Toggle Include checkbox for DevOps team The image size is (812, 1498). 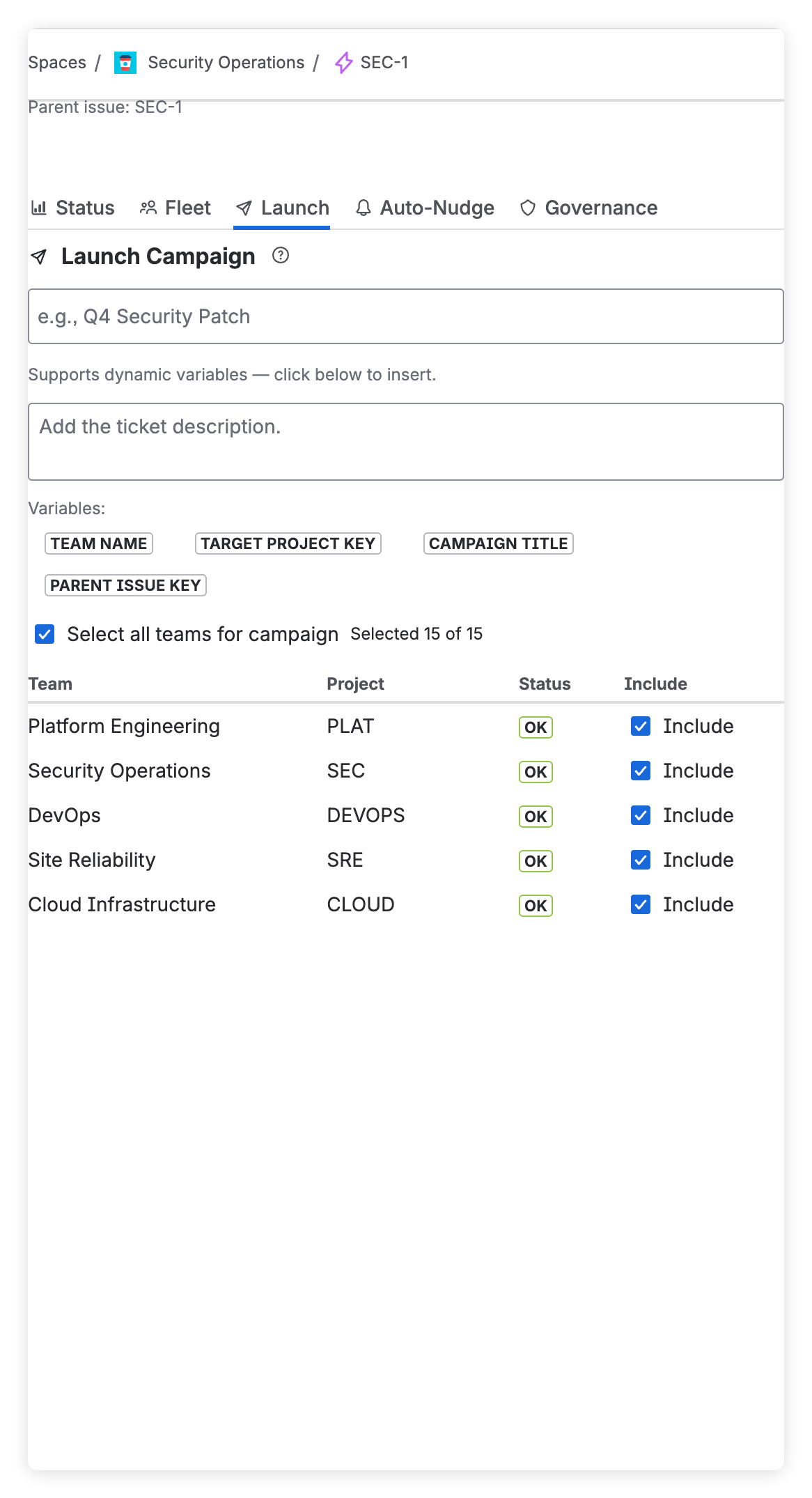coord(641,815)
